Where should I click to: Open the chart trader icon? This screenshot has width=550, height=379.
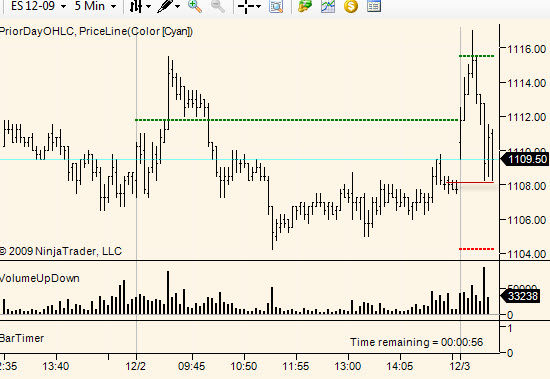(x=305, y=6)
